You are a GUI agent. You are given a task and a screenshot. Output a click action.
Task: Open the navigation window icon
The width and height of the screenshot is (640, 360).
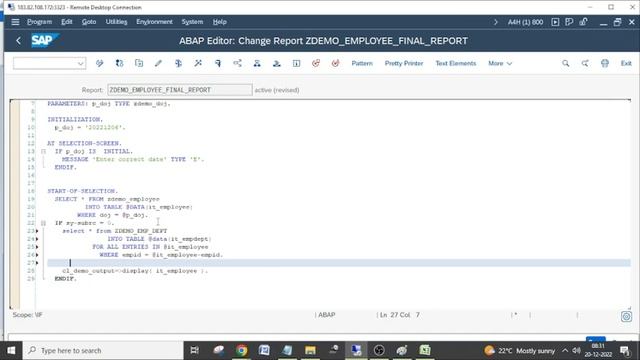[277, 63]
